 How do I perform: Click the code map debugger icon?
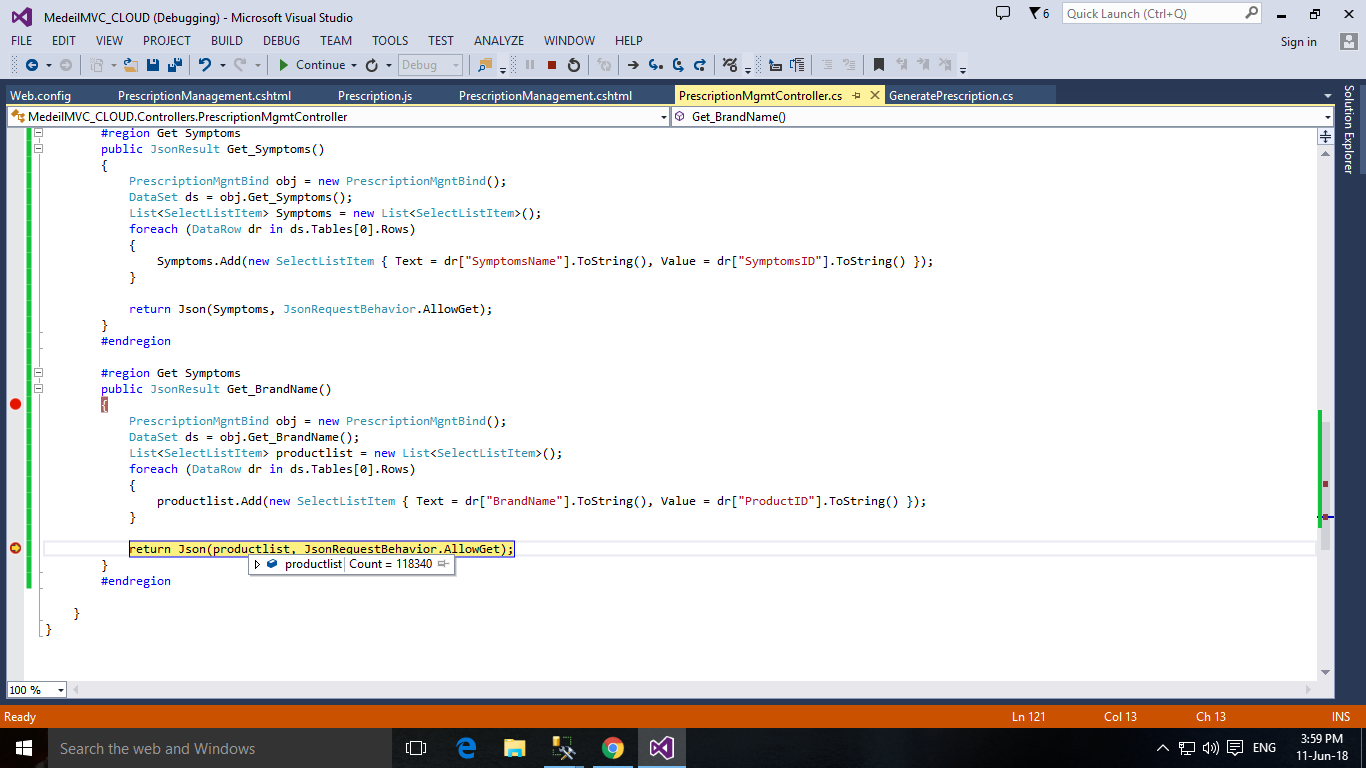tap(730, 65)
